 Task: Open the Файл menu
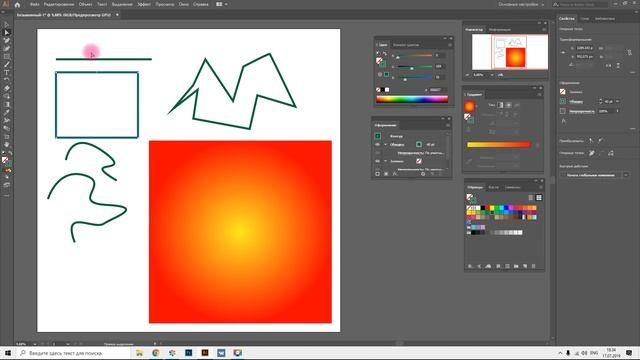click(x=34, y=4)
